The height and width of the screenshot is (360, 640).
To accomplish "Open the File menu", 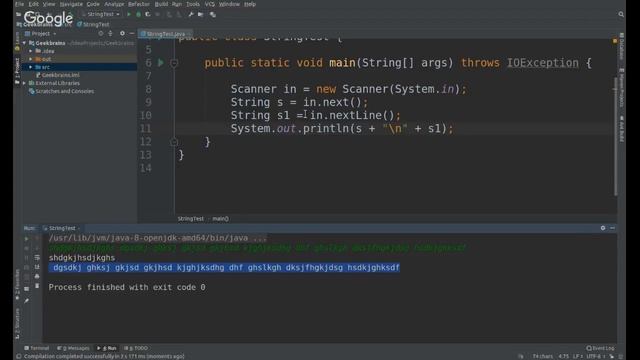I will pos(19,4).
